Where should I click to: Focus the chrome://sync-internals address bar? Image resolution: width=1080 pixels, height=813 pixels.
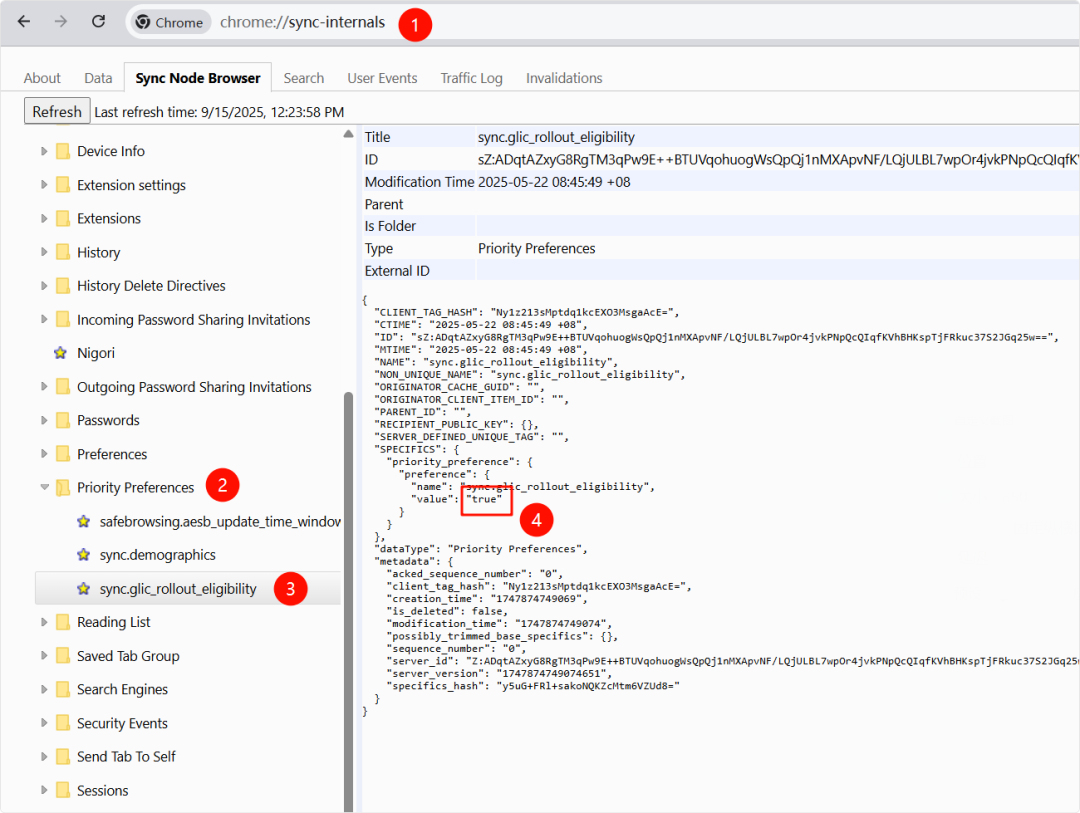302,22
